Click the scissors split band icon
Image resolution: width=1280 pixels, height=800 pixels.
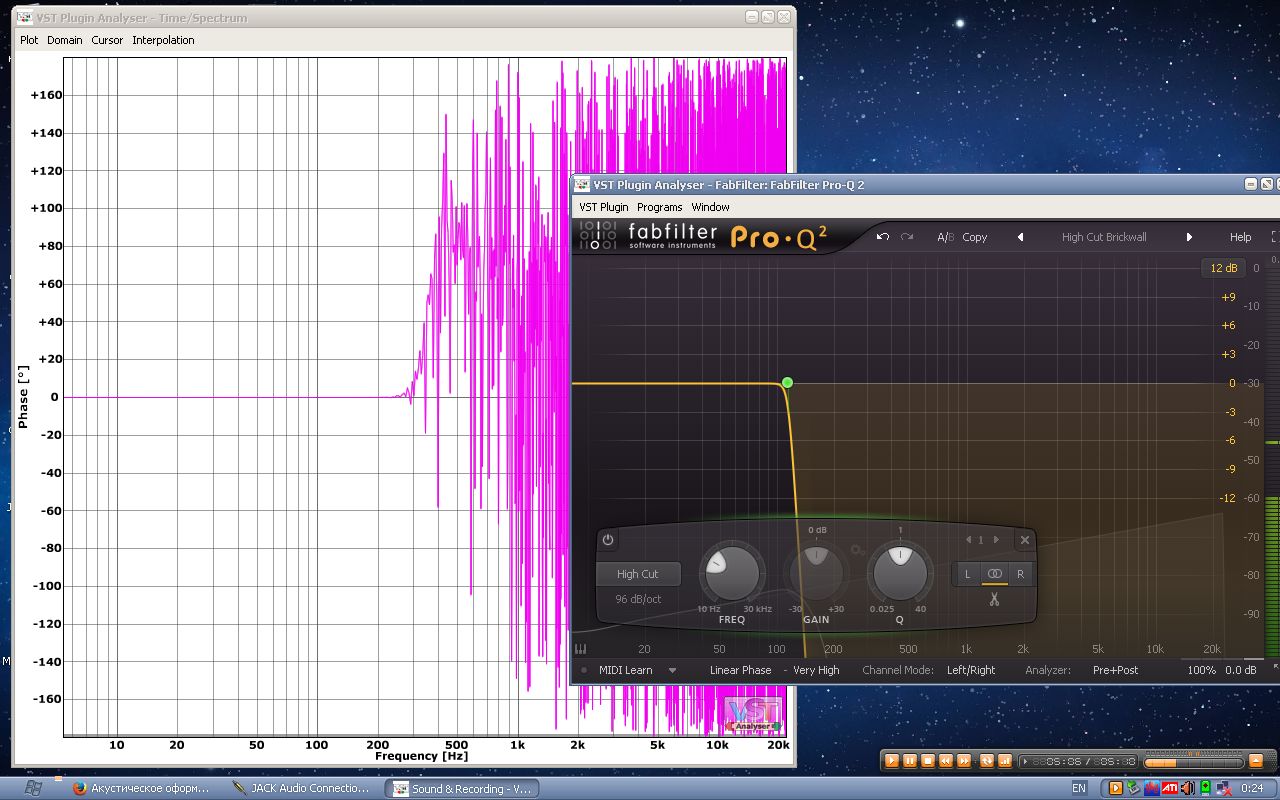click(994, 600)
